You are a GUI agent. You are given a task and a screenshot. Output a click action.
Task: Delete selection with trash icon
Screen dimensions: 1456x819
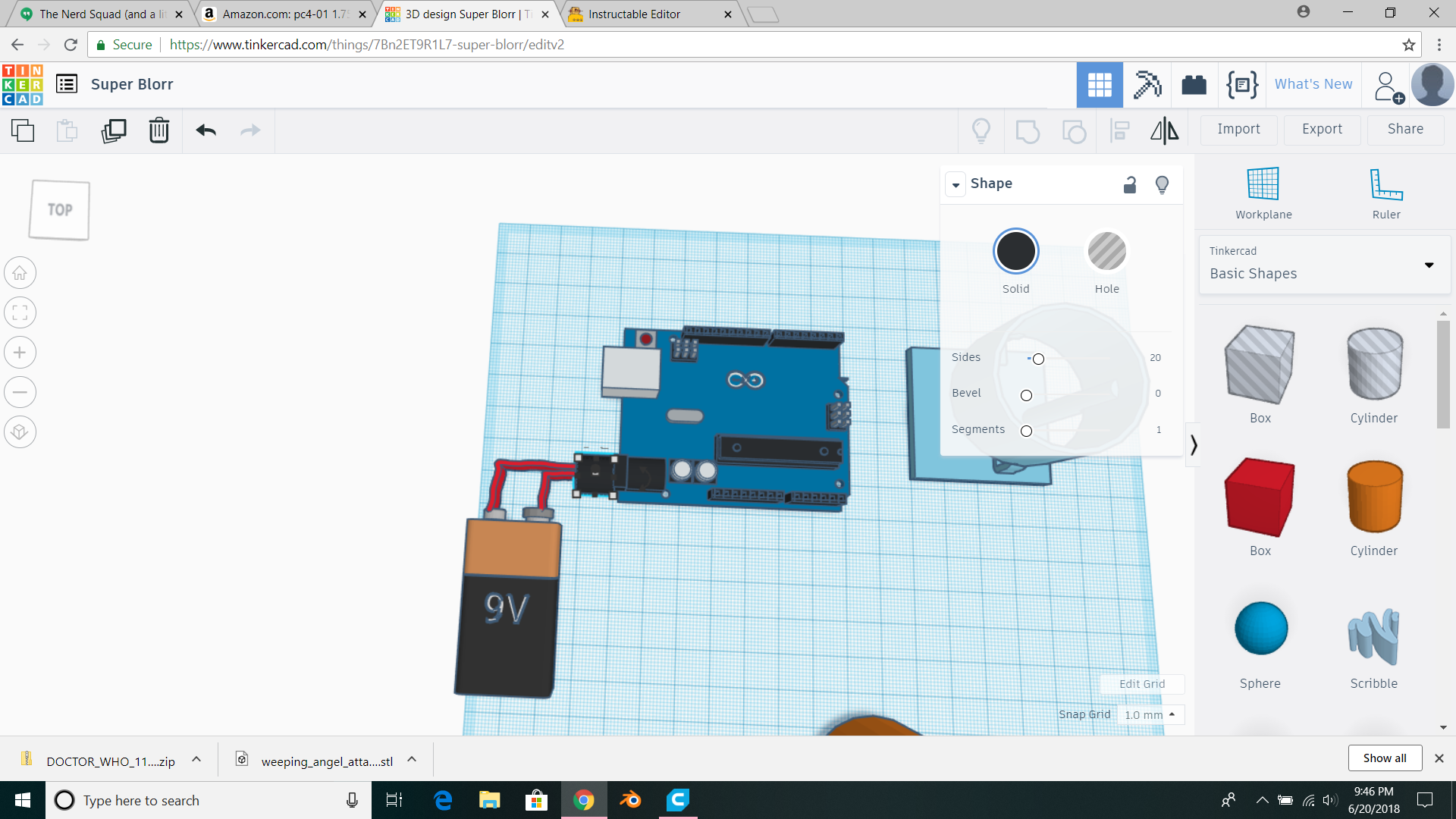[x=158, y=130]
